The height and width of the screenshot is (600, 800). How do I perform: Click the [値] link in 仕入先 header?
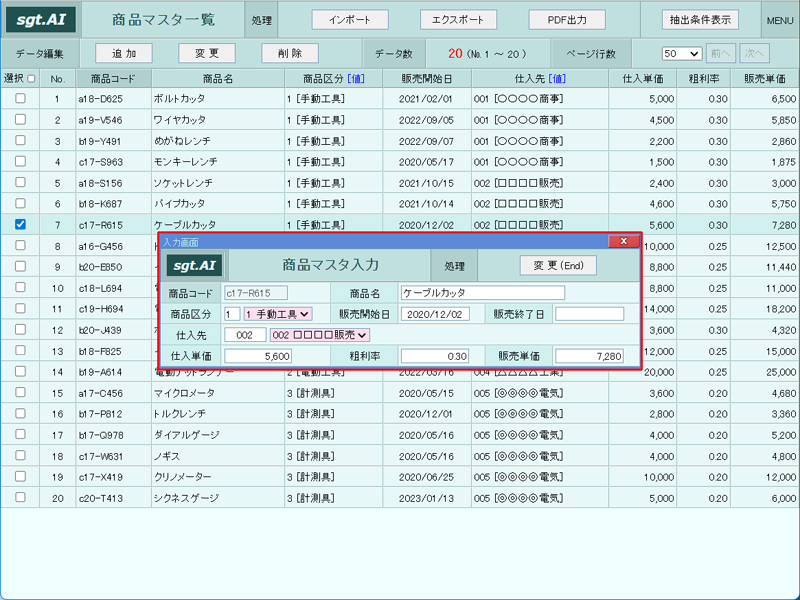click(x=557, y=79)
